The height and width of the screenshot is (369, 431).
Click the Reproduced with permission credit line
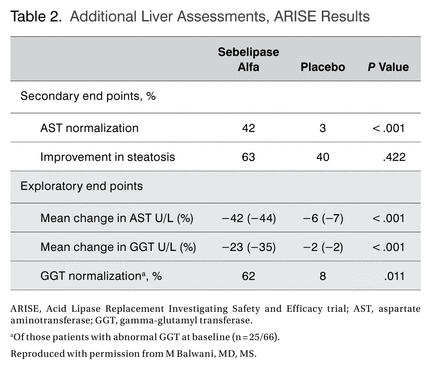(x=133, y=354)
